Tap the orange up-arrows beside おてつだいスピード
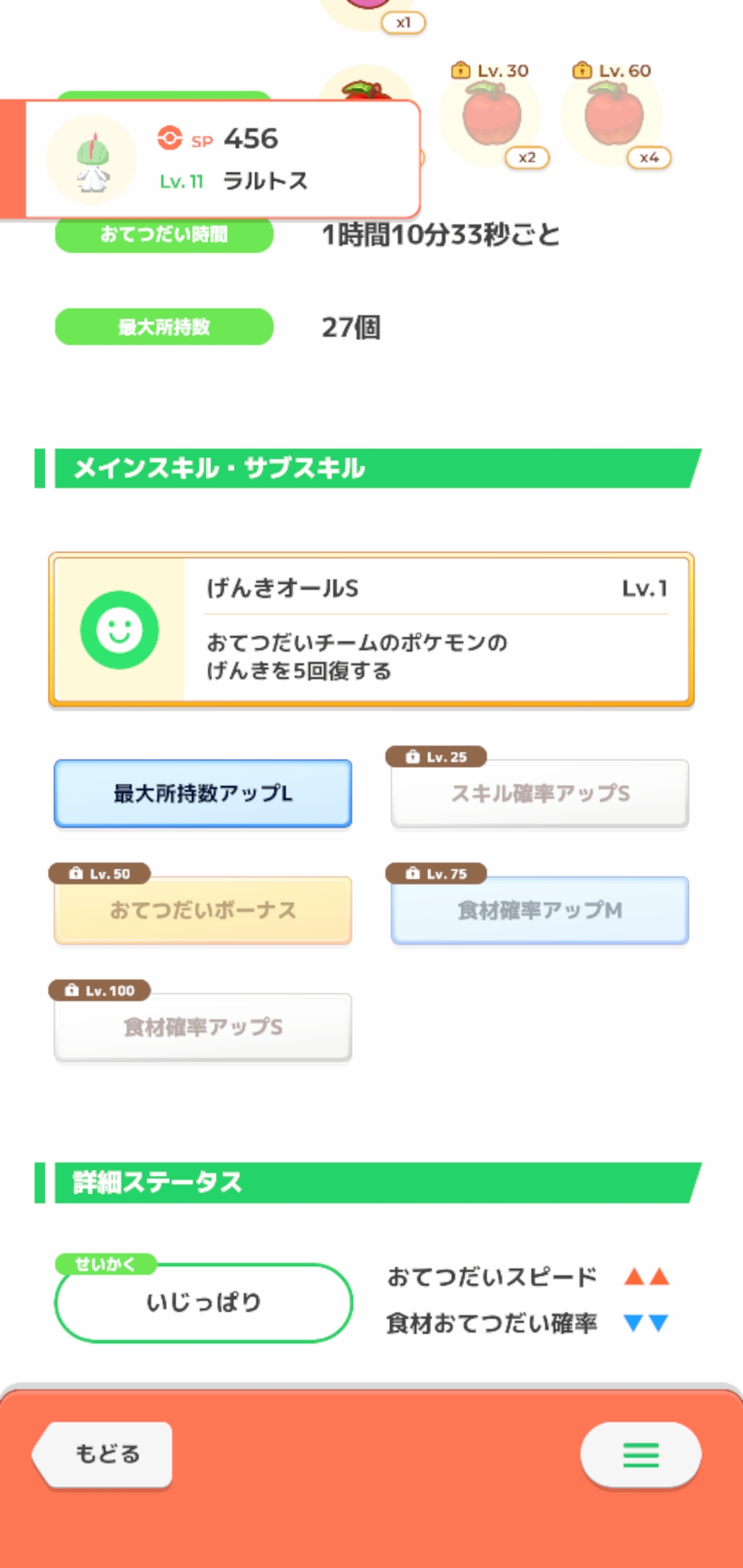This screenshot has width=743, height=1568. pos(647,1276)
